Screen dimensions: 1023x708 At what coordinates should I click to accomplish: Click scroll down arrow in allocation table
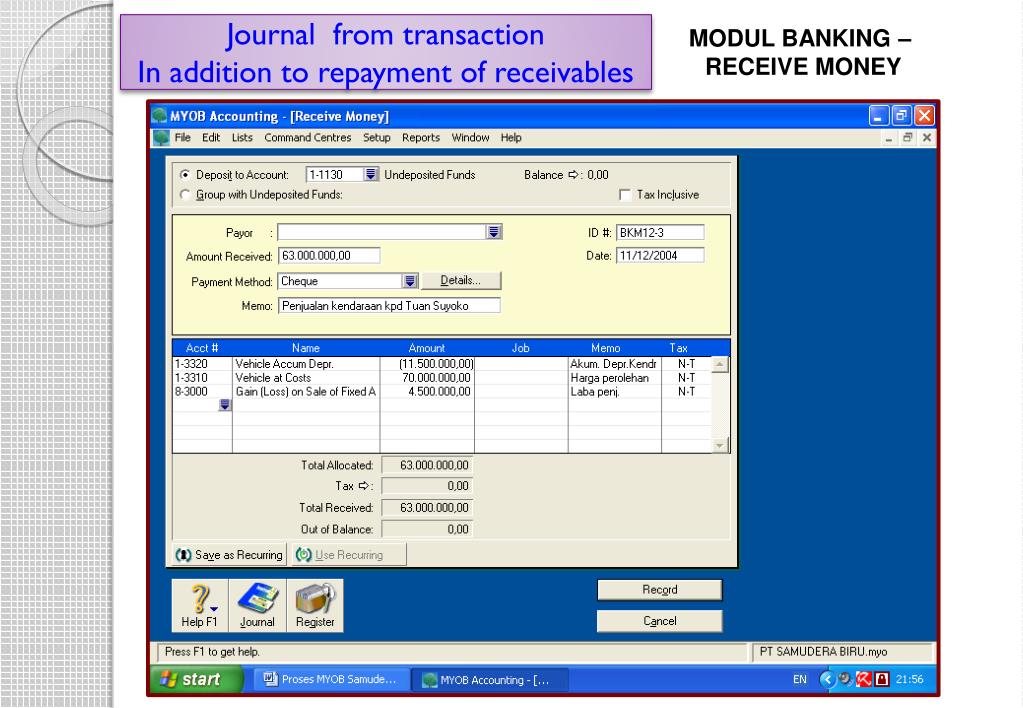tap(720, 445)
